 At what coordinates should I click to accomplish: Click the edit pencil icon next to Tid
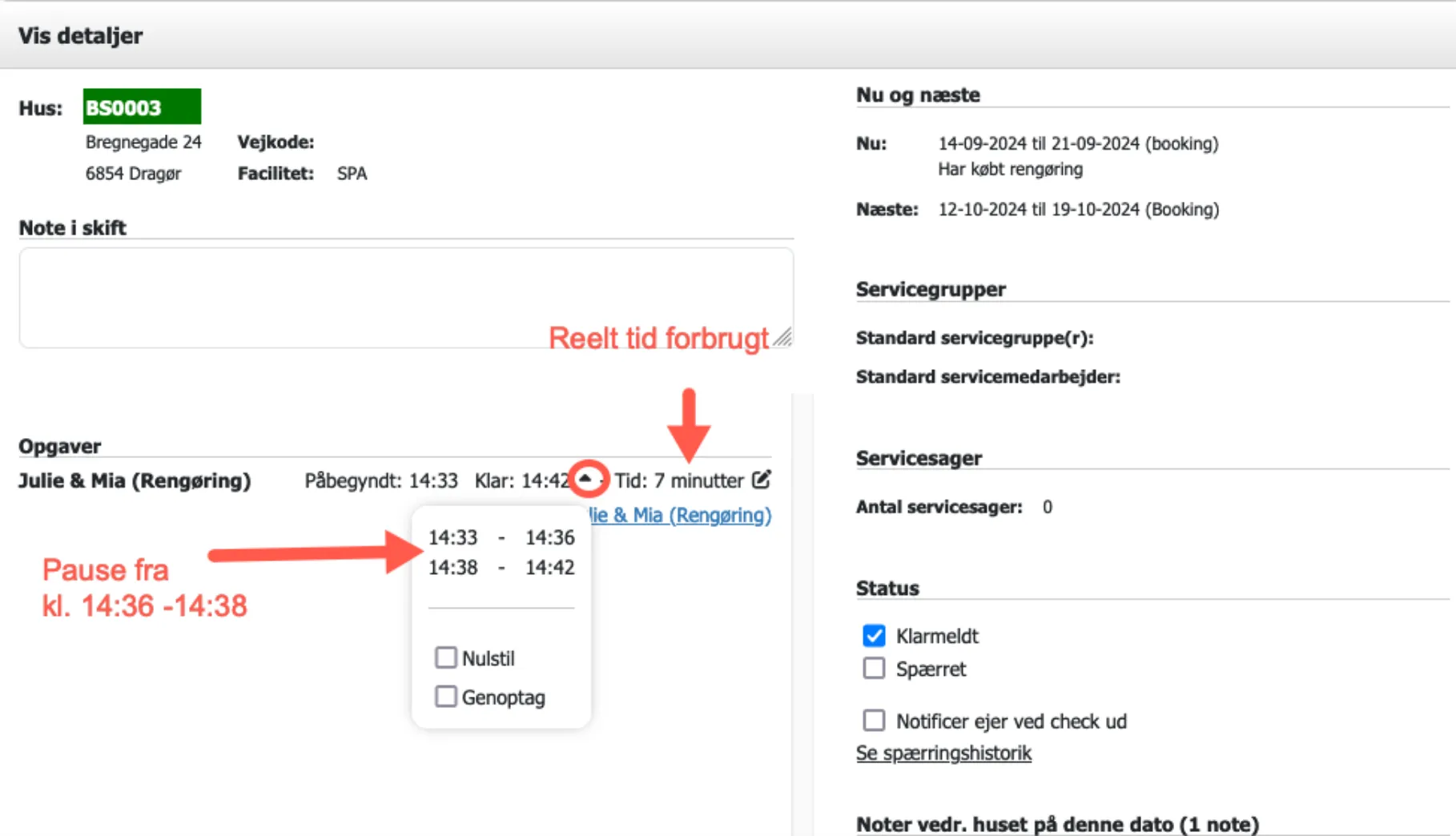point(762,480)
